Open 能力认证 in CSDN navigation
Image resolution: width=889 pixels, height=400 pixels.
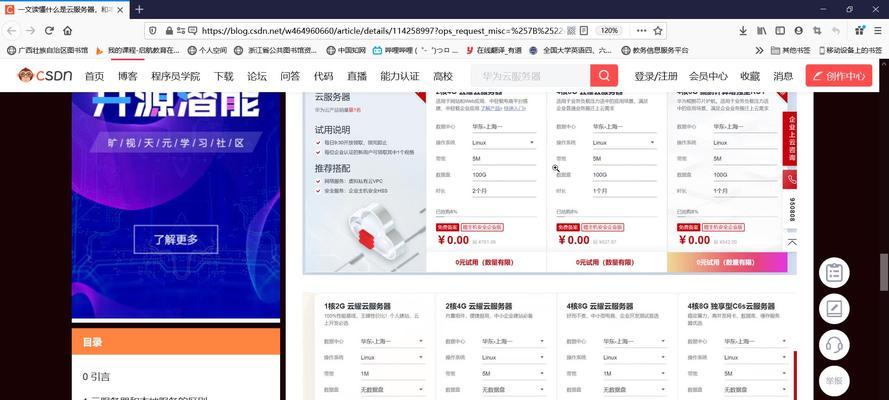click(400, 76)
